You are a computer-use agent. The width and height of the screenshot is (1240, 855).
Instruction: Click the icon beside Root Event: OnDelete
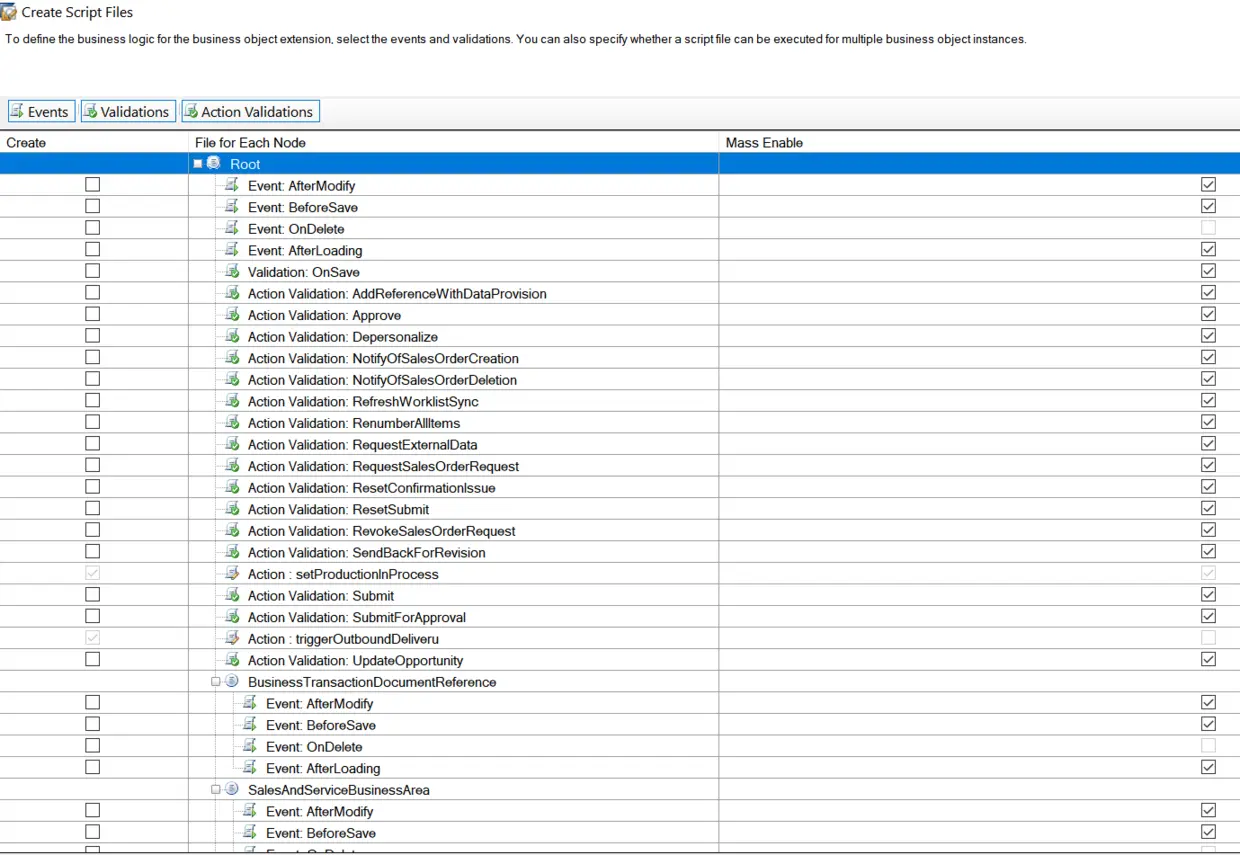click(232, 228)
